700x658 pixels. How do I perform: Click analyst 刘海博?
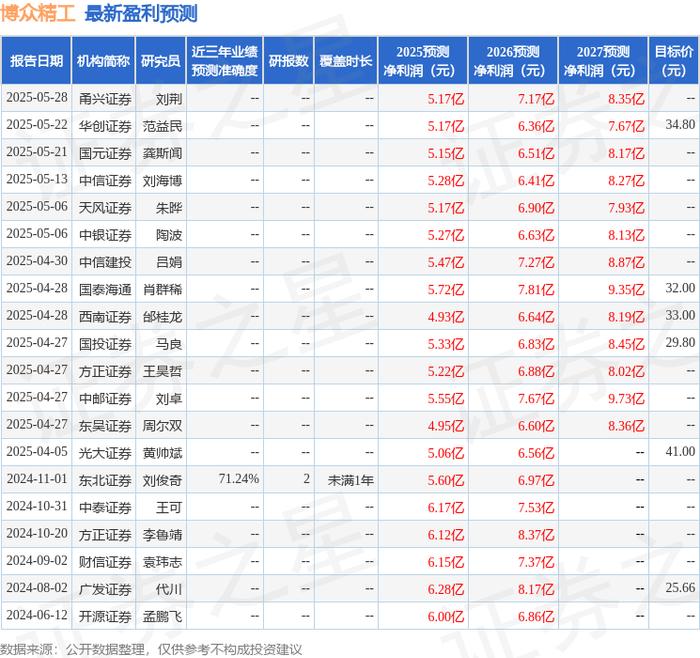click(162, 180)
